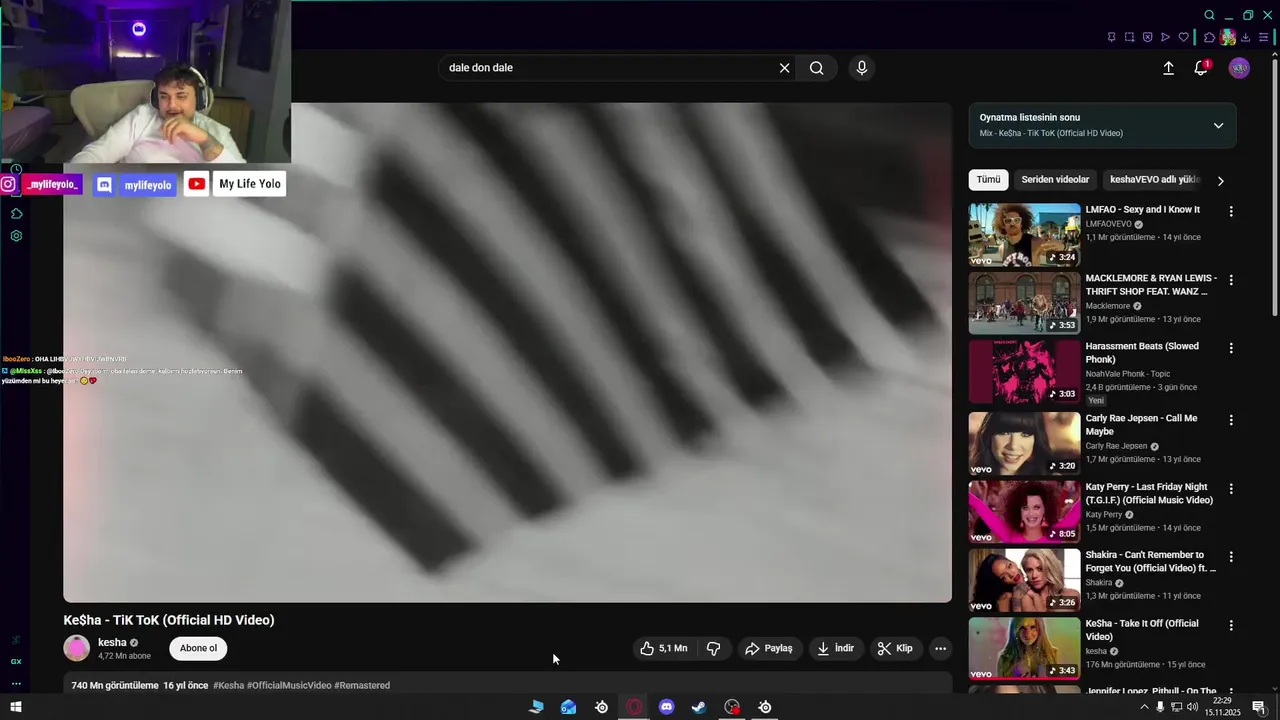The height and width of the screenshot is (720, 1280).
Task: Open options for Shakira video row
Action: (x=1231, y=557)
